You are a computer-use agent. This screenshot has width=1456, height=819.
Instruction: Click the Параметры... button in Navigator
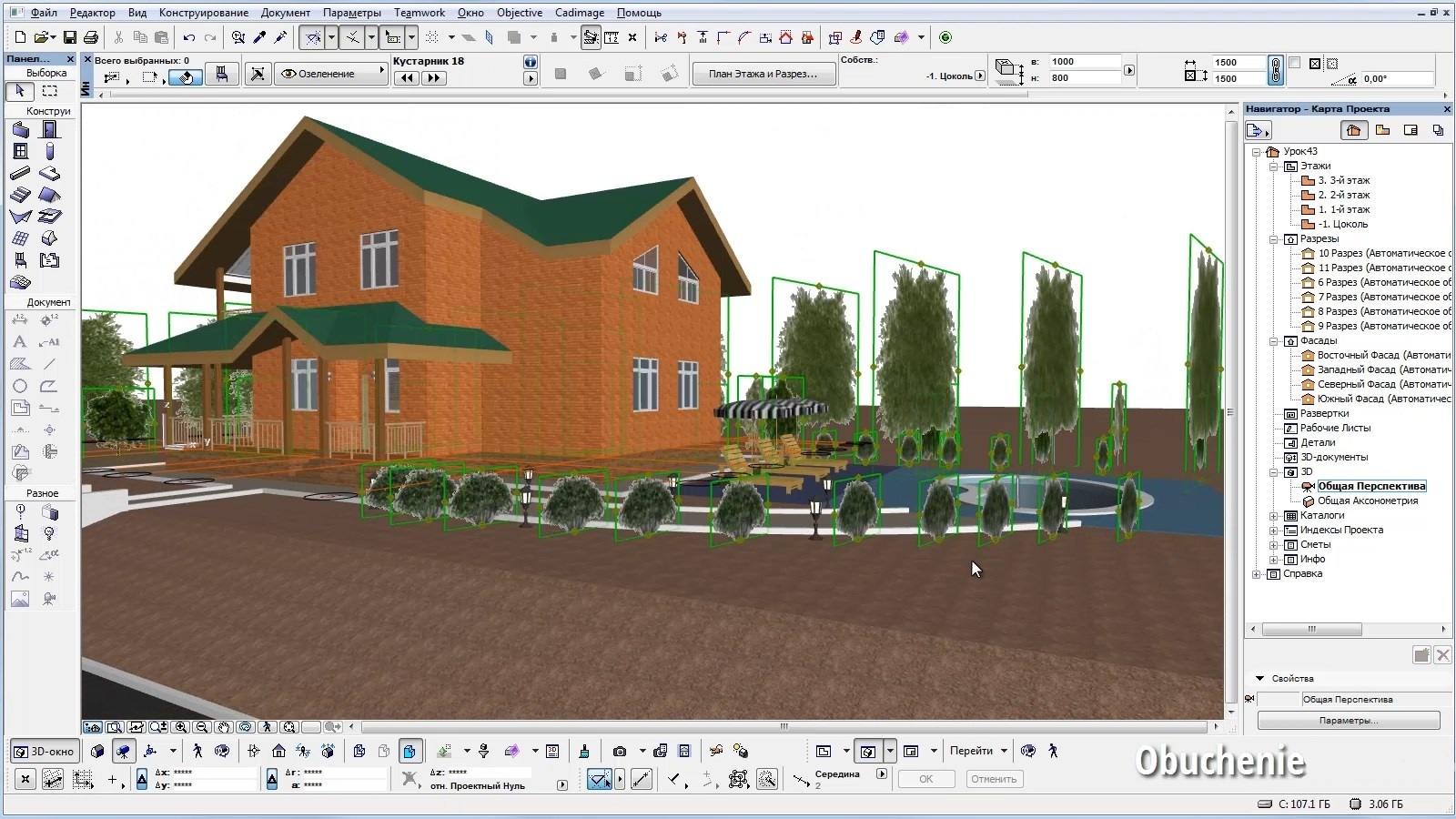(x=1349, y=720)
